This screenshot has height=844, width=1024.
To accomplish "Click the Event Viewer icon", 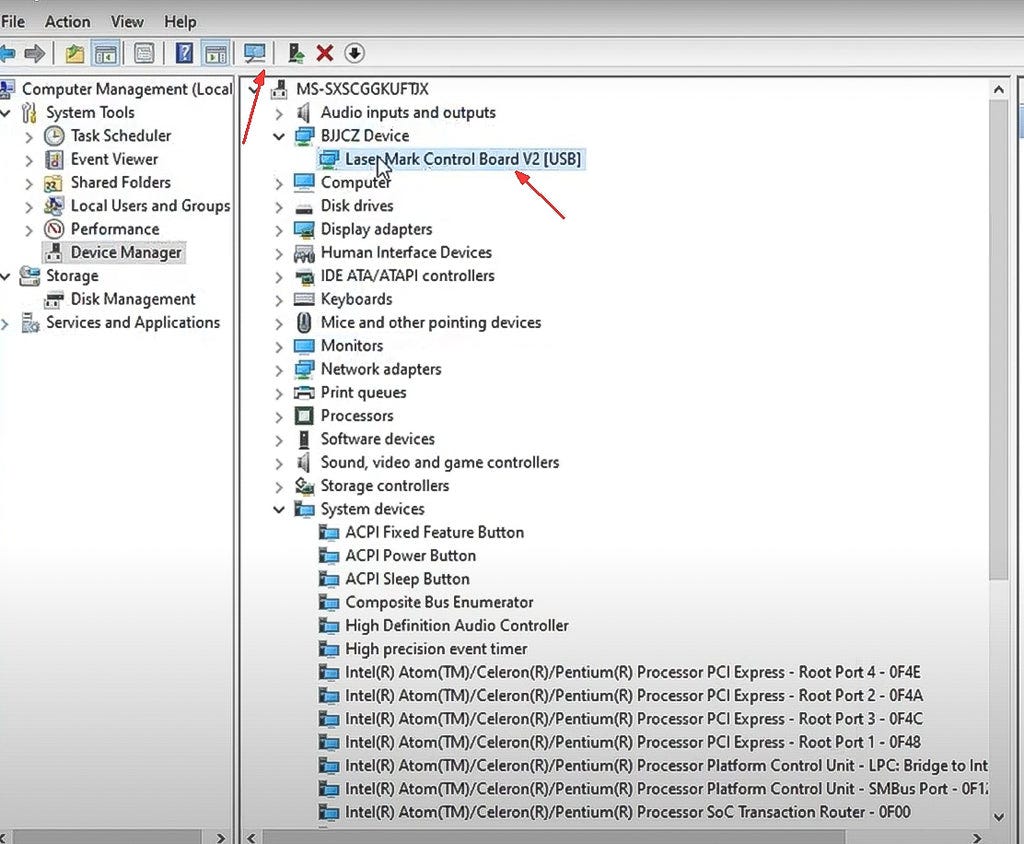I will pyautogui.click(x=54, y=159).
